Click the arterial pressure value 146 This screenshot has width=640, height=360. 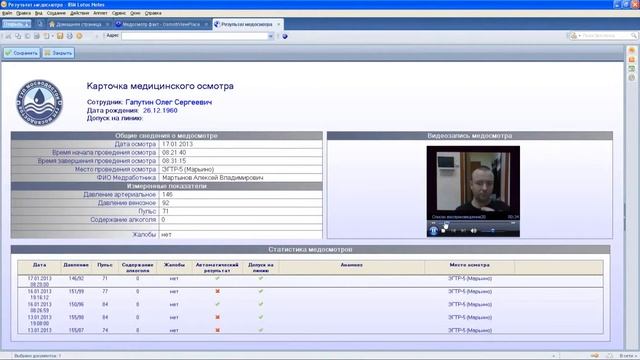[167, 195]
